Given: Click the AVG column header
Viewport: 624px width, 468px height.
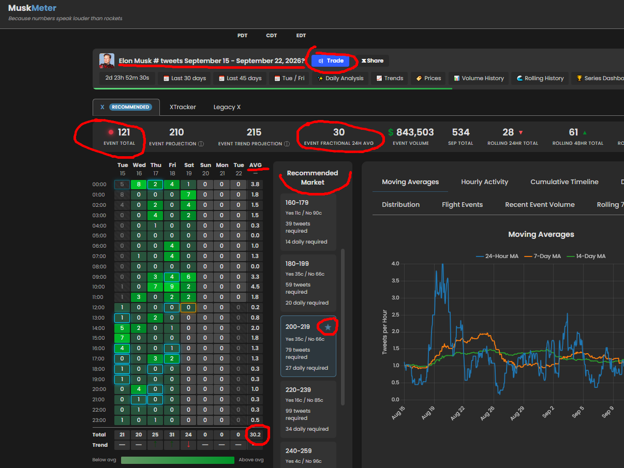Looking at the screenshot, I should [x=255, y=165].
